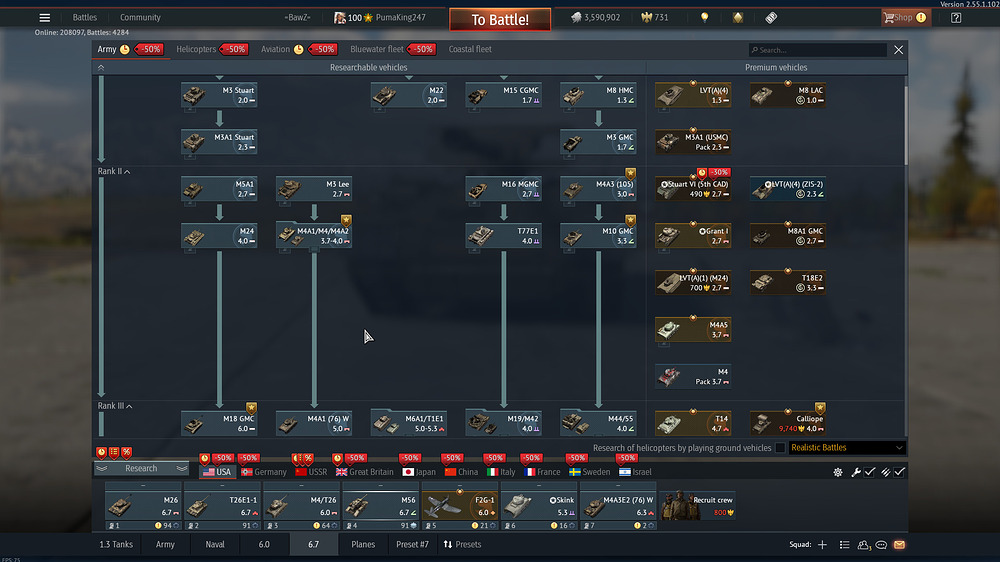
Task: Select the M56 crew slot
Action: (x=380, y=507)
